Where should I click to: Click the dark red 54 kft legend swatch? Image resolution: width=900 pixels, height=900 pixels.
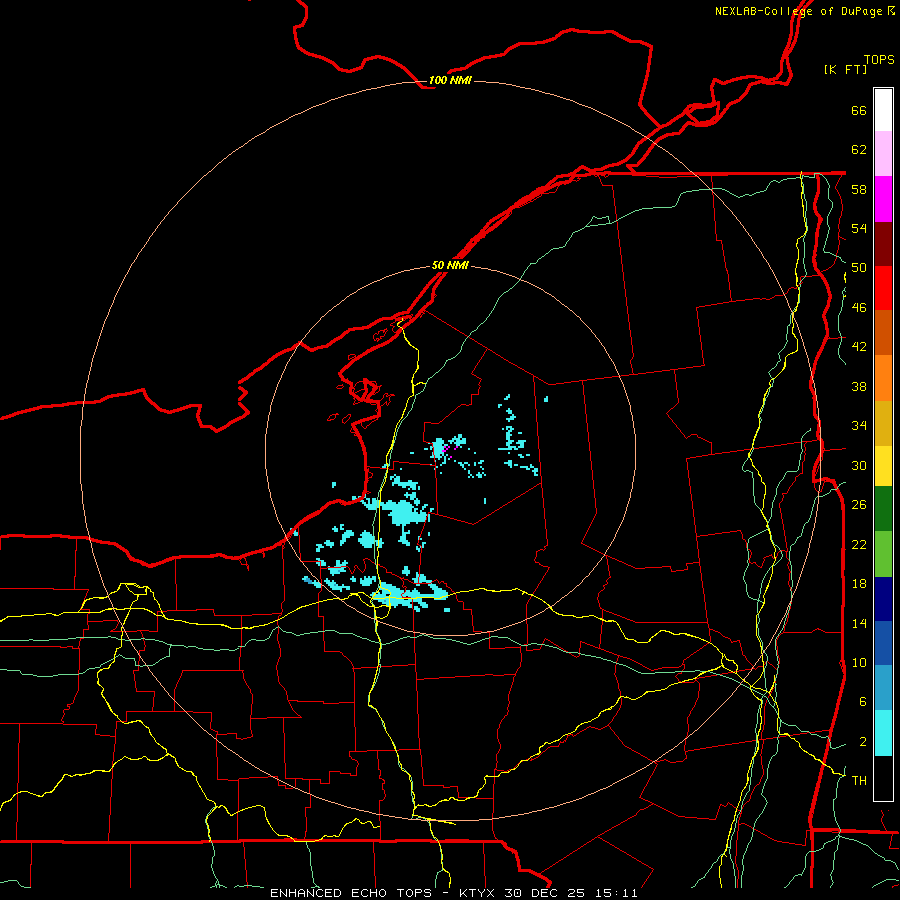[883, 243]
